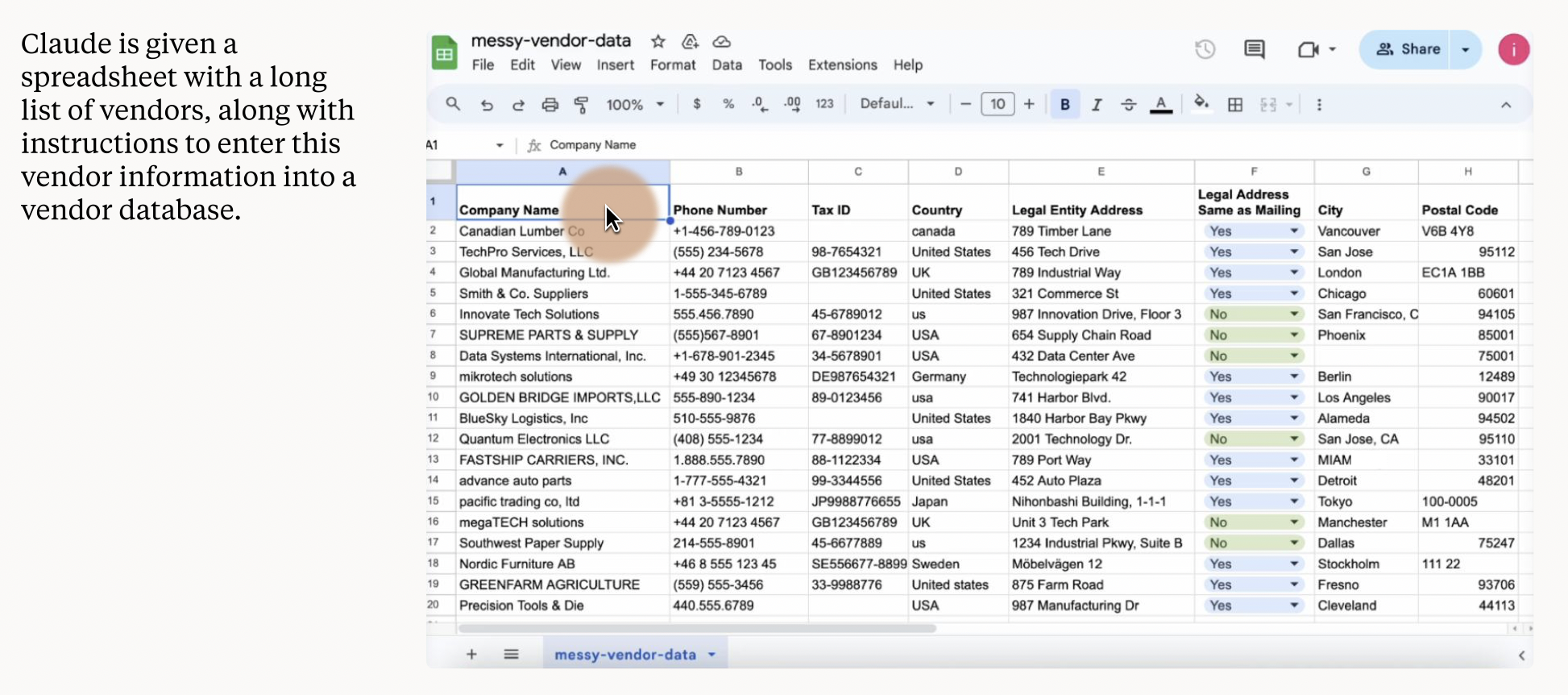Open the comments icon
Screen dimensions: 1568x695
pos(1254,49)
